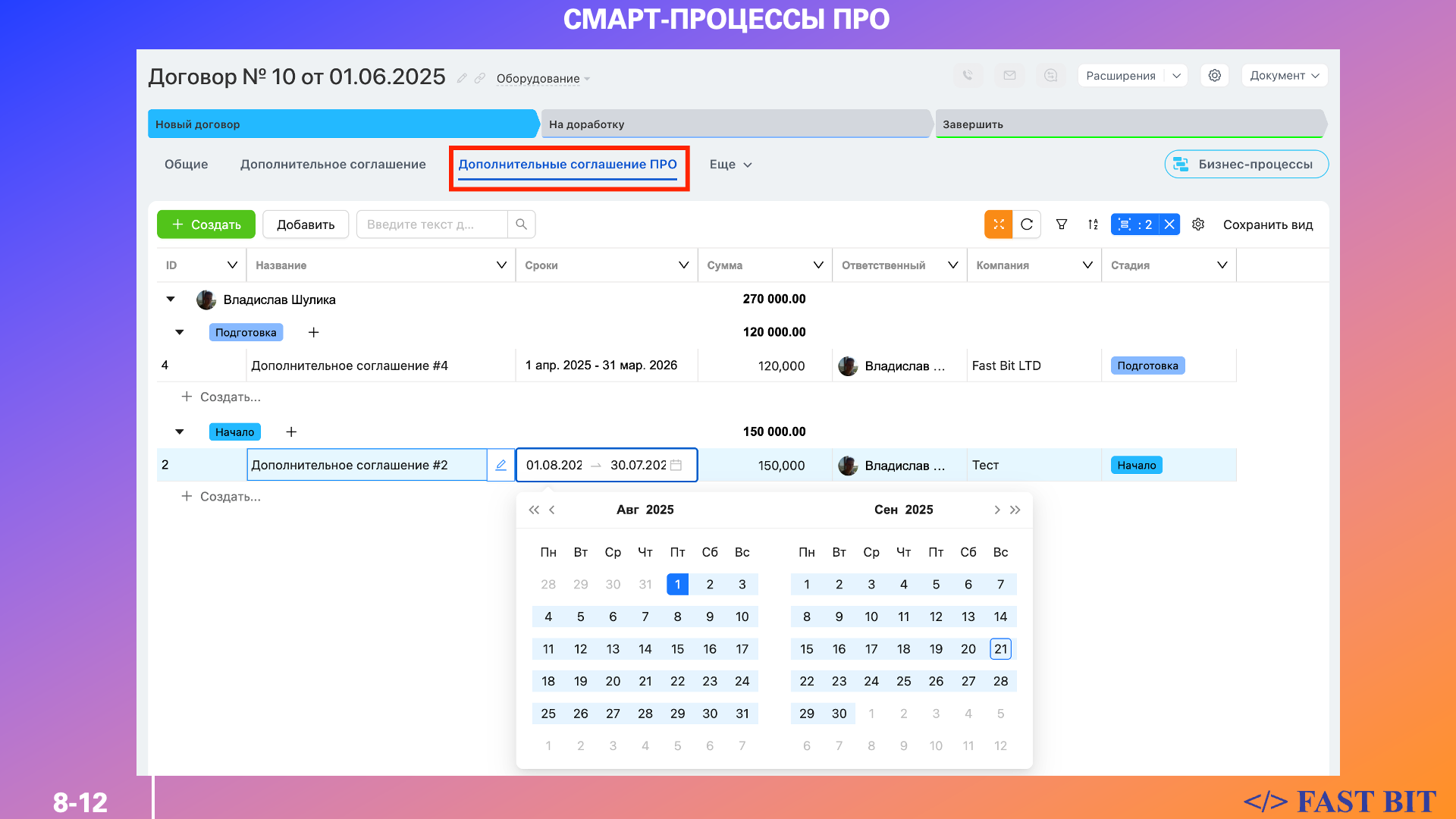Click the orange fullscreen expand icon
Screen dimensions: 1456x819
point(999,224)
